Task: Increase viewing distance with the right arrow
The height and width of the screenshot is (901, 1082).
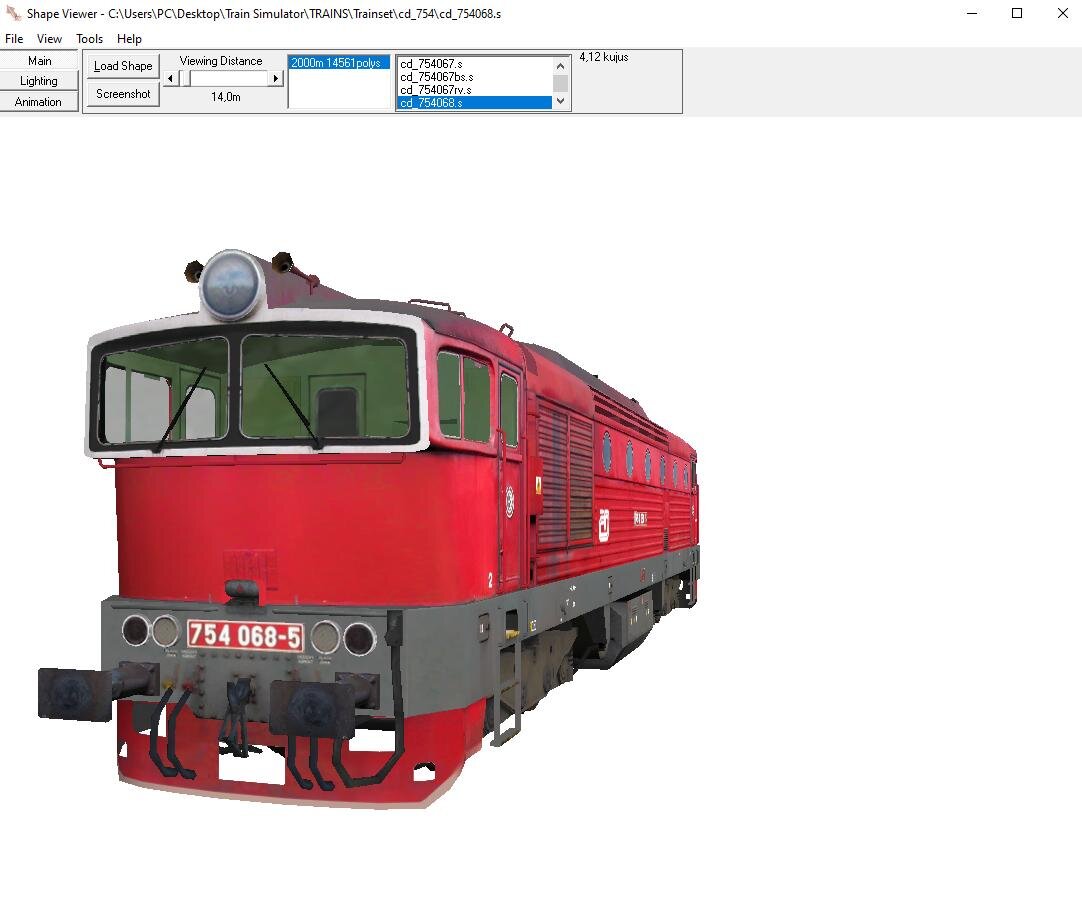Action: 277,77
